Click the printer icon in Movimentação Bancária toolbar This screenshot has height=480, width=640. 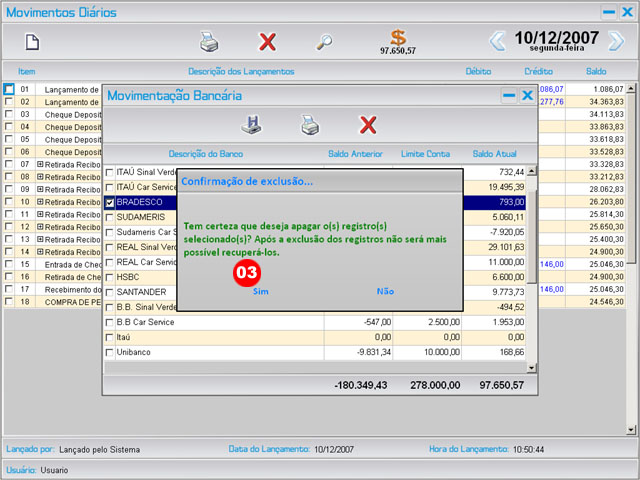pos(310,125)
